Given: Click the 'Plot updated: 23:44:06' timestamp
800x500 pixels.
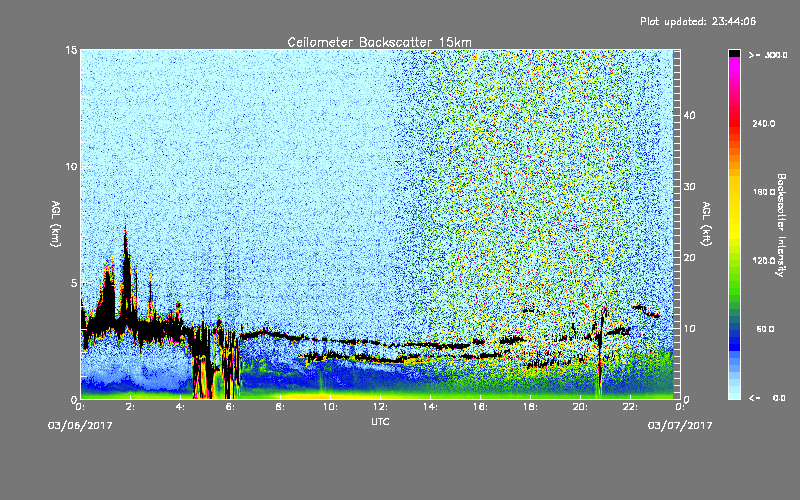Looking at the screenshot, I should pyautogui.click(x=698, y=21).
